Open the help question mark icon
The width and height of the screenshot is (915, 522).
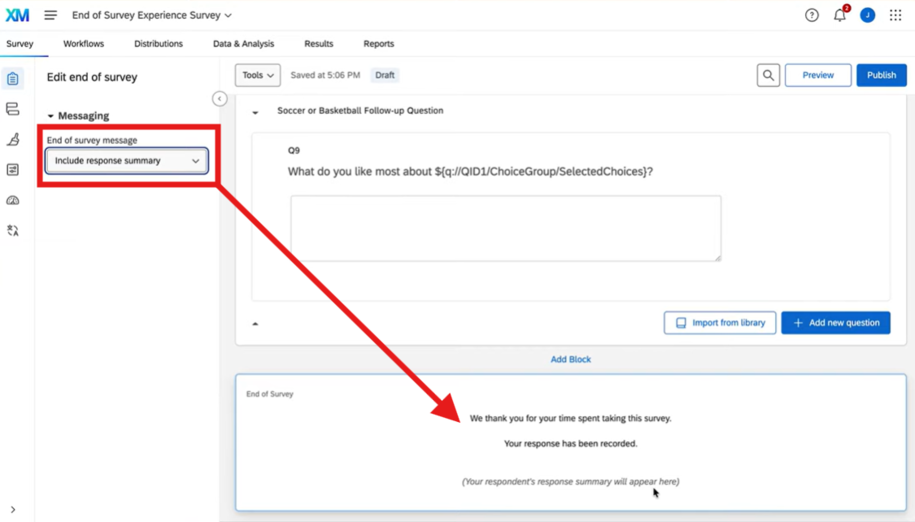pyautogui.click(x=812, y=15)
